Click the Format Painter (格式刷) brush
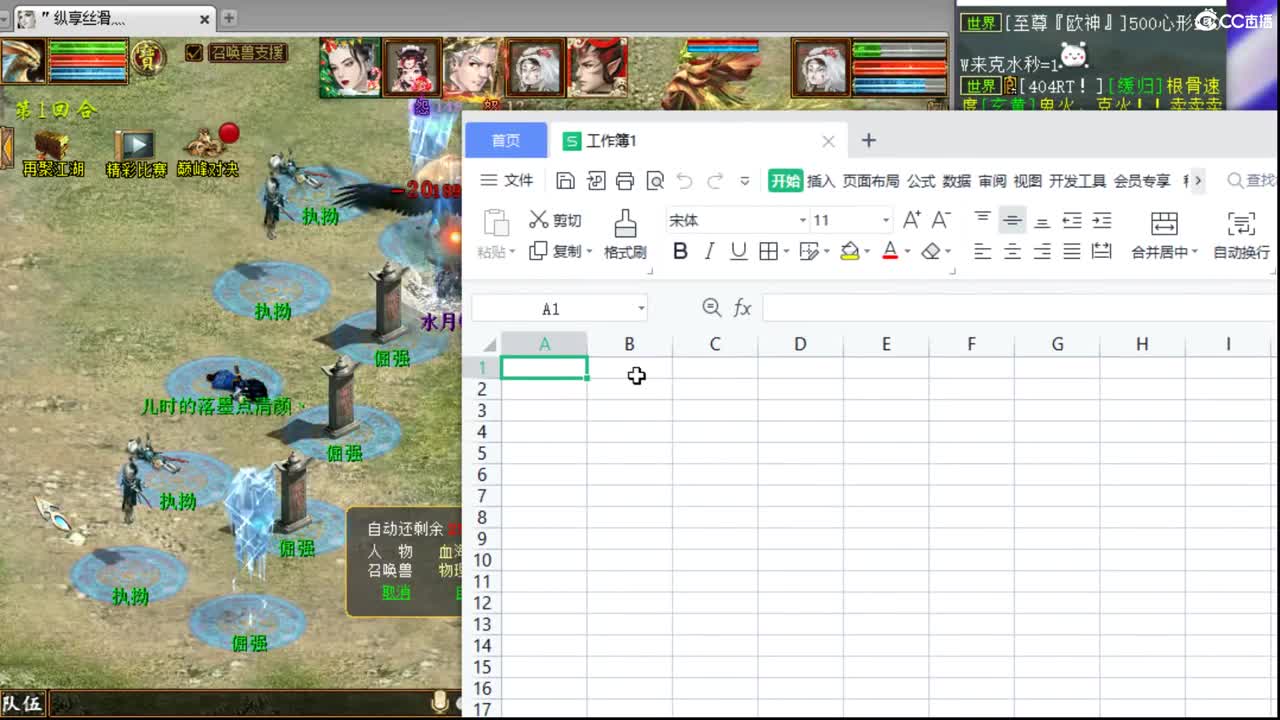This screenshot has height=720, width=1280. pyautogui.click(x=625, y=235)
